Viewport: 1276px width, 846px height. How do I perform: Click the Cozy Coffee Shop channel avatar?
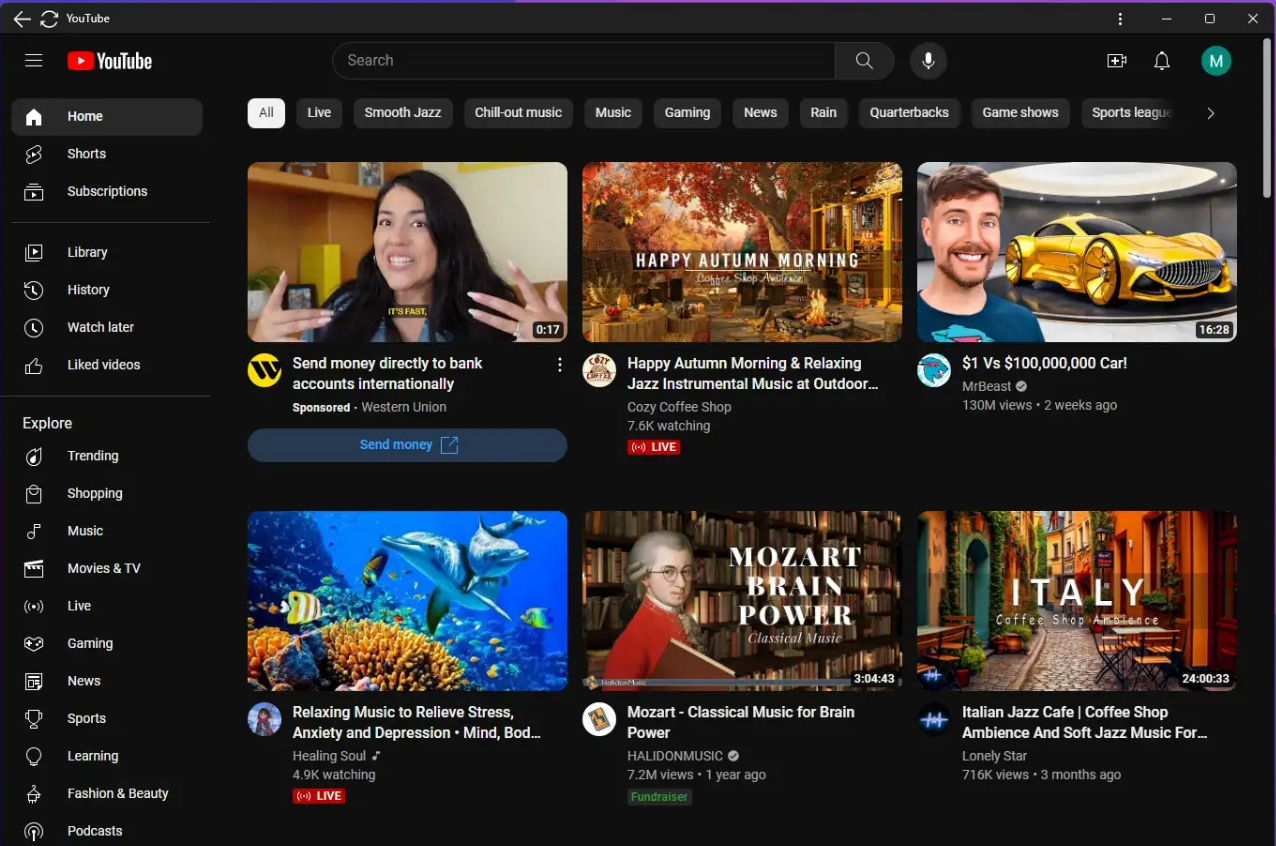tap(599, 370)
